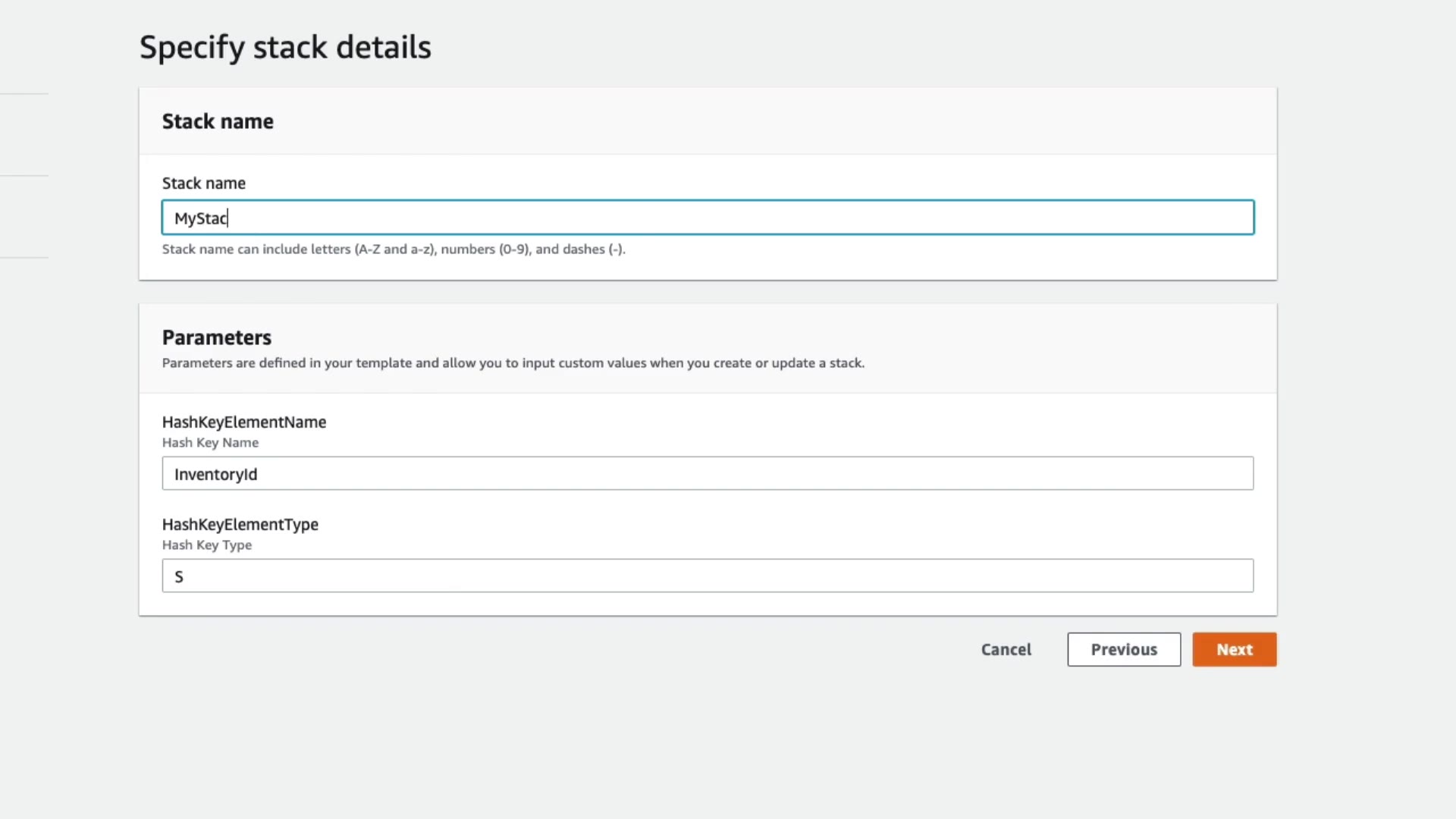Click the Parameters description sentence
1456x819 pixels.
(513, 362)
